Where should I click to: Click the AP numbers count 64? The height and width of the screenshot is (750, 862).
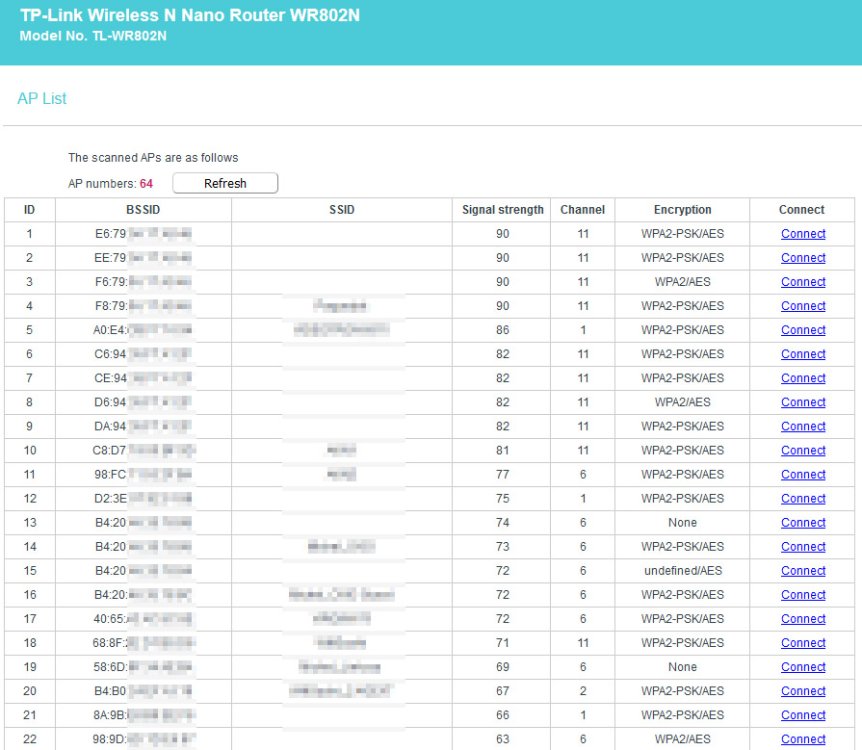(146, 184)
